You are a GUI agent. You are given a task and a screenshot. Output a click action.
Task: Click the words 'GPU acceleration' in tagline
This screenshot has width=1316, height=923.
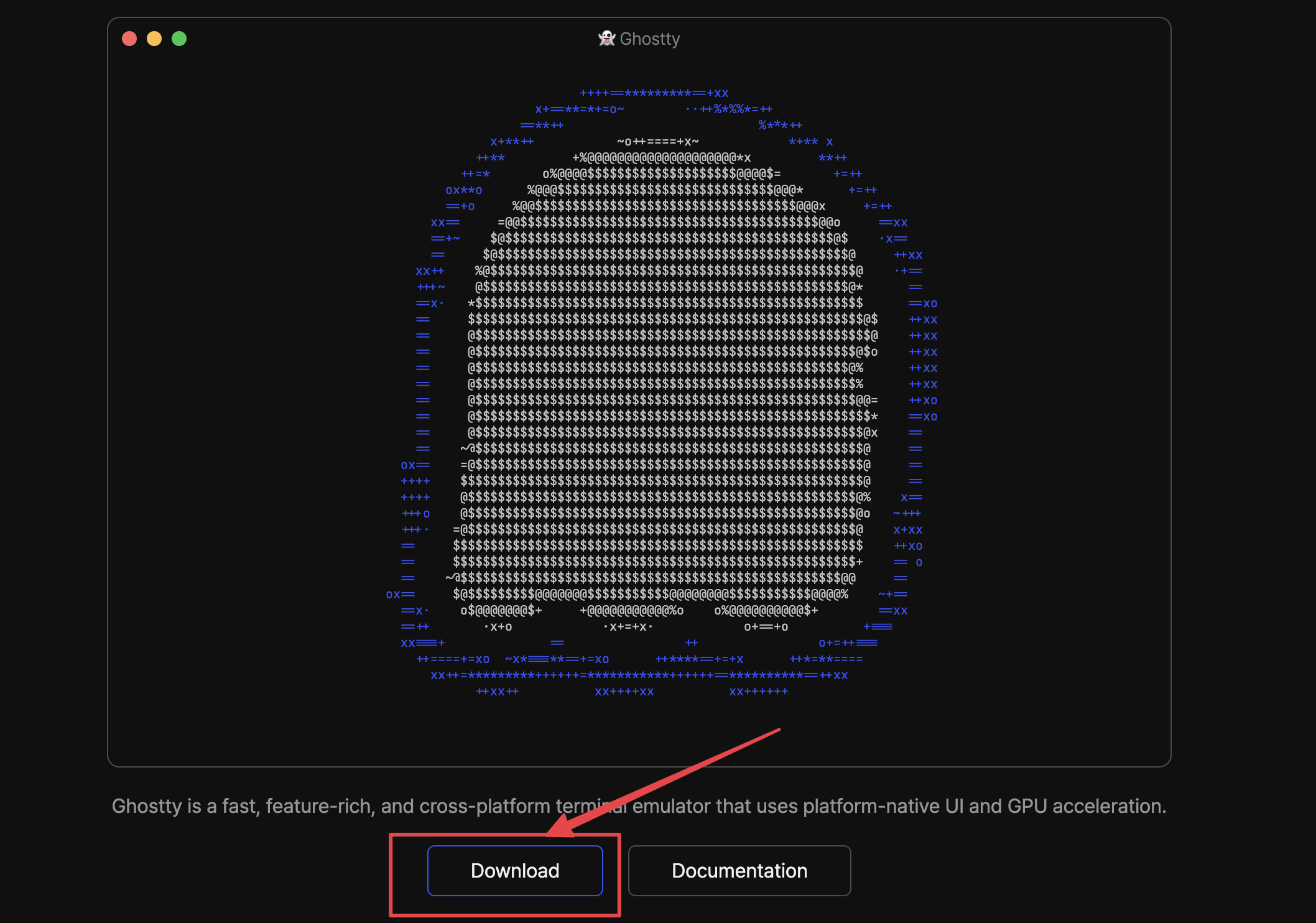[x=1085, y=806]
